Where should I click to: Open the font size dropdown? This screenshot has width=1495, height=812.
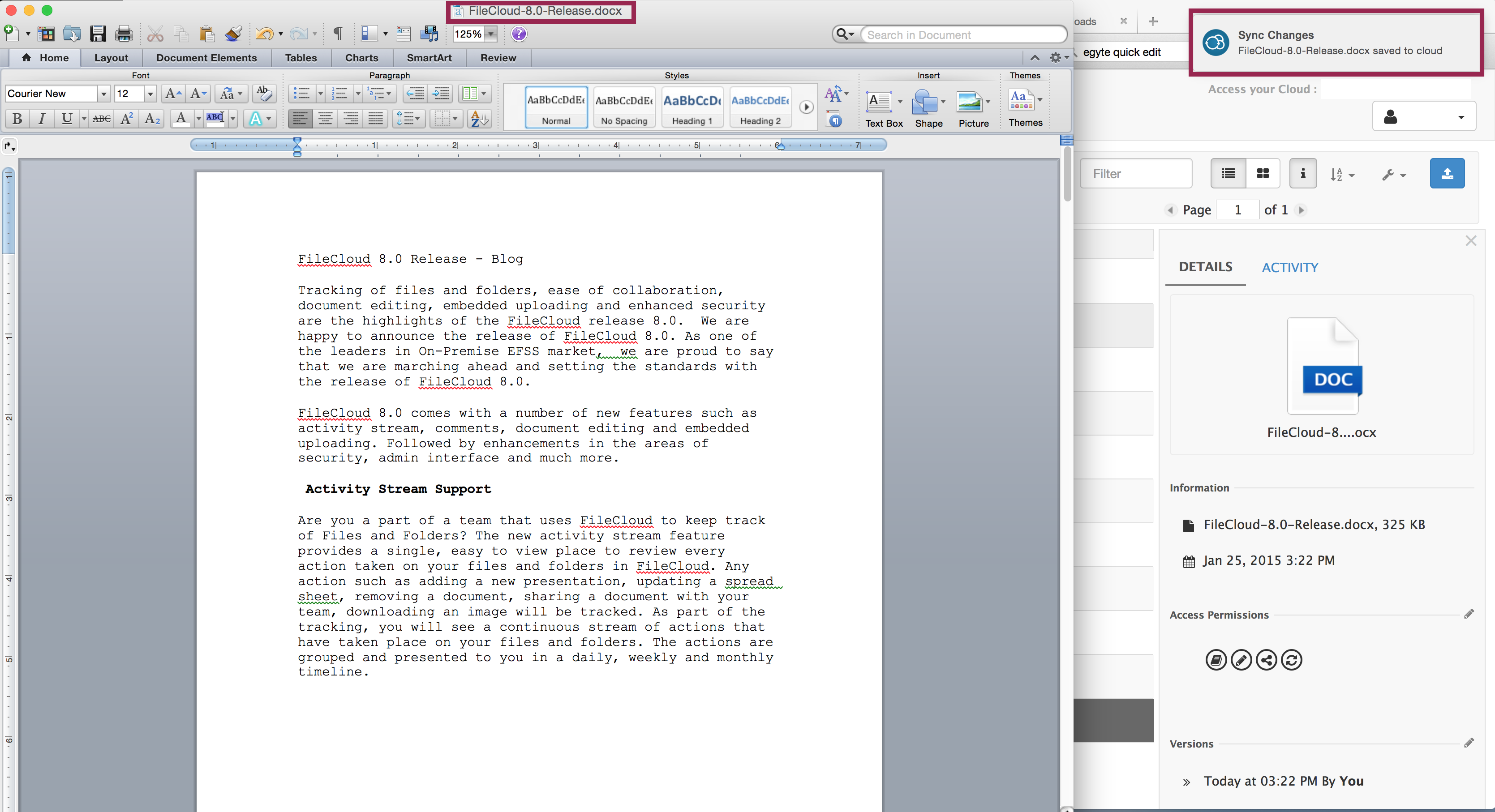150,94
